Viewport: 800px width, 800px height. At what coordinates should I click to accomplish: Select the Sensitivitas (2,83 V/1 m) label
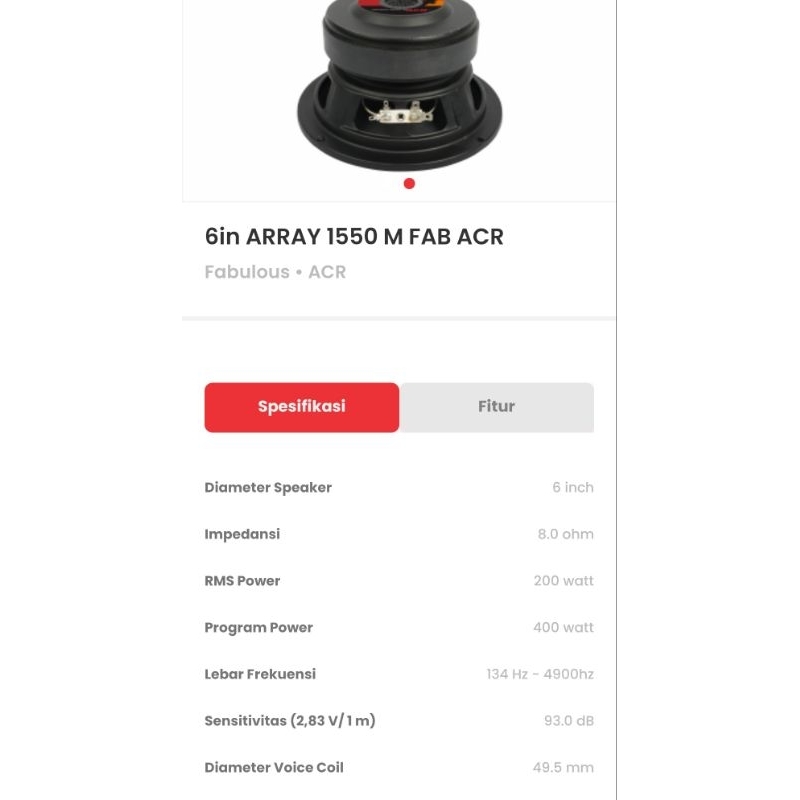pos(290,721)
